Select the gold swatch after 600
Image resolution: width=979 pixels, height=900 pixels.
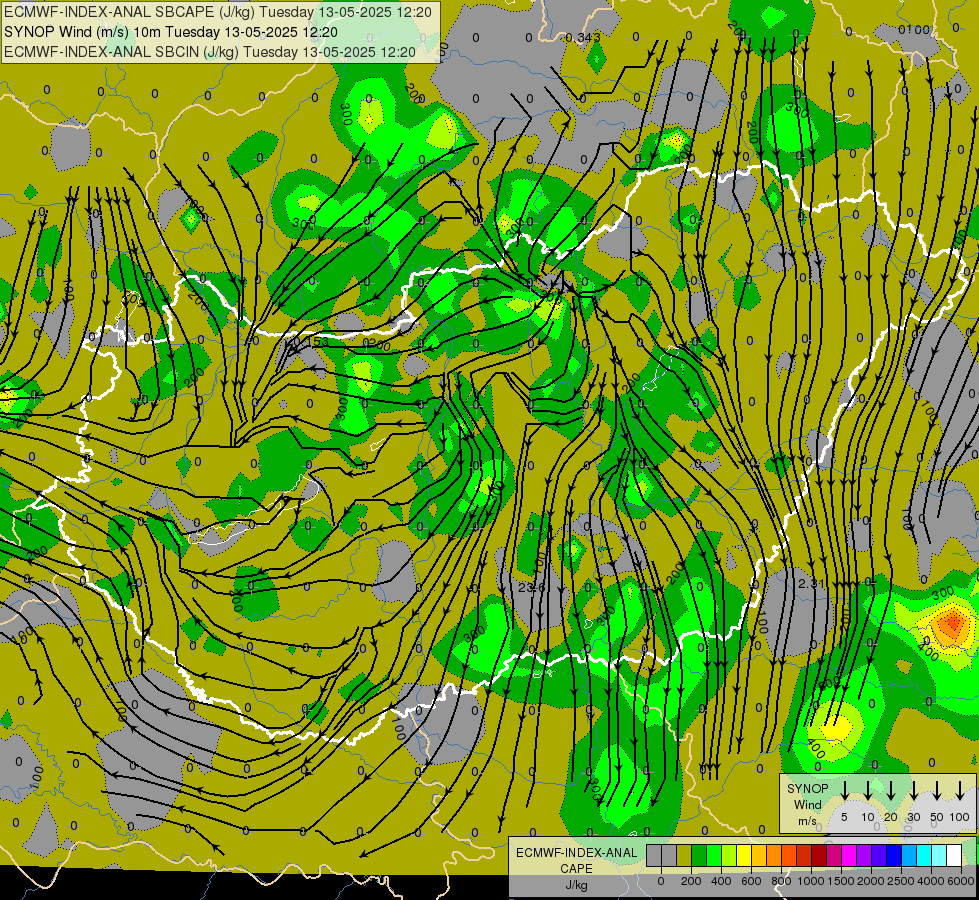click(759, 855)
